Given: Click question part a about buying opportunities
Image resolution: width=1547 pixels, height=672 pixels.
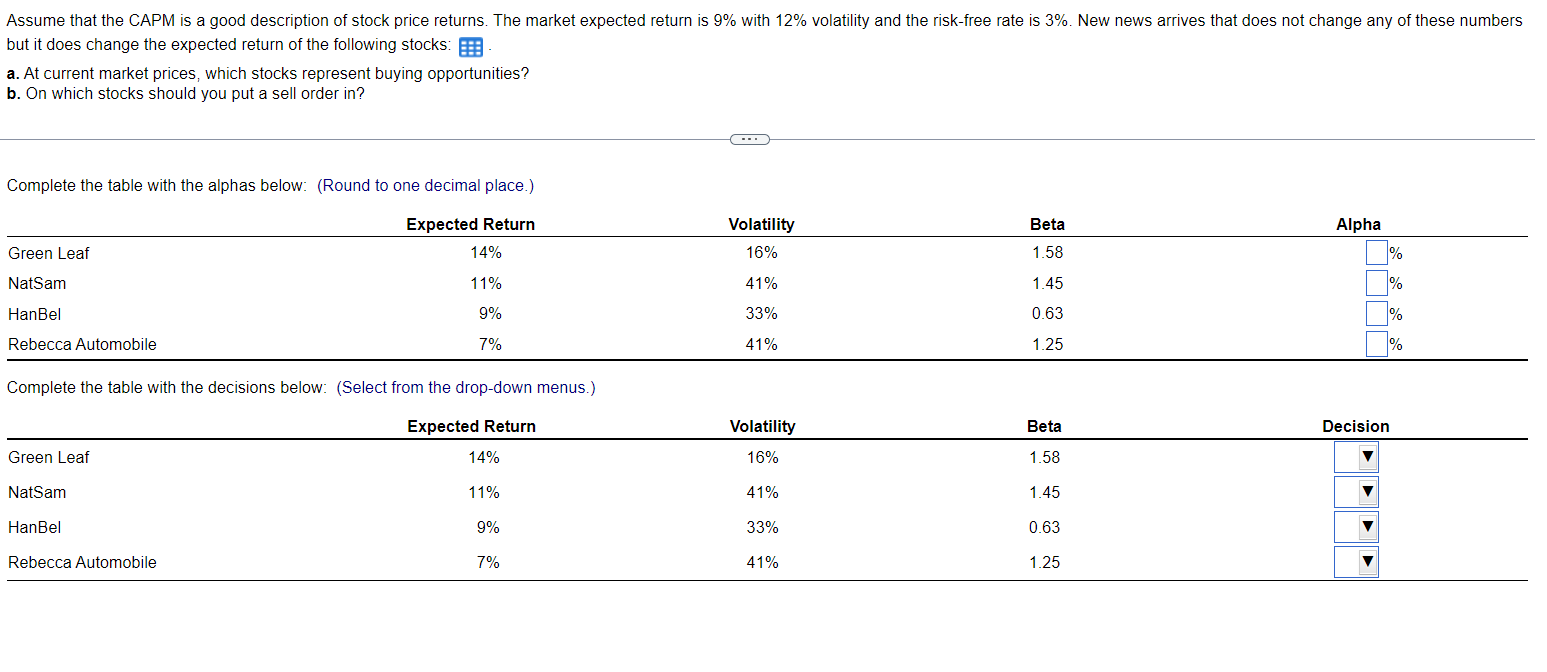Looking at the screenshot, I should 267,74.
